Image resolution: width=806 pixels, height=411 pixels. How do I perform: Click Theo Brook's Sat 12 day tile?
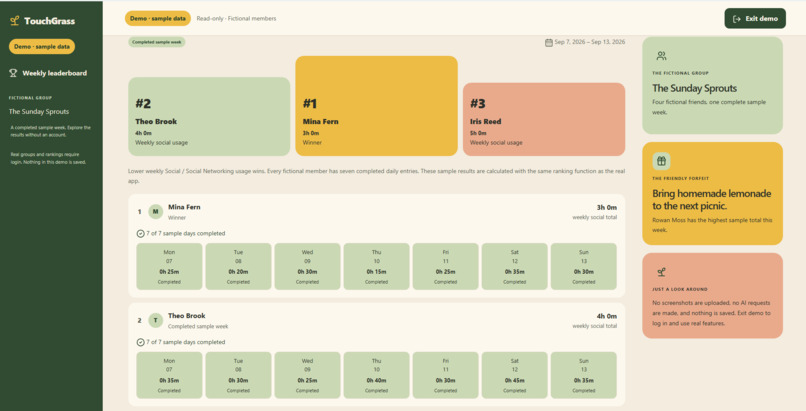click(515, 375)
